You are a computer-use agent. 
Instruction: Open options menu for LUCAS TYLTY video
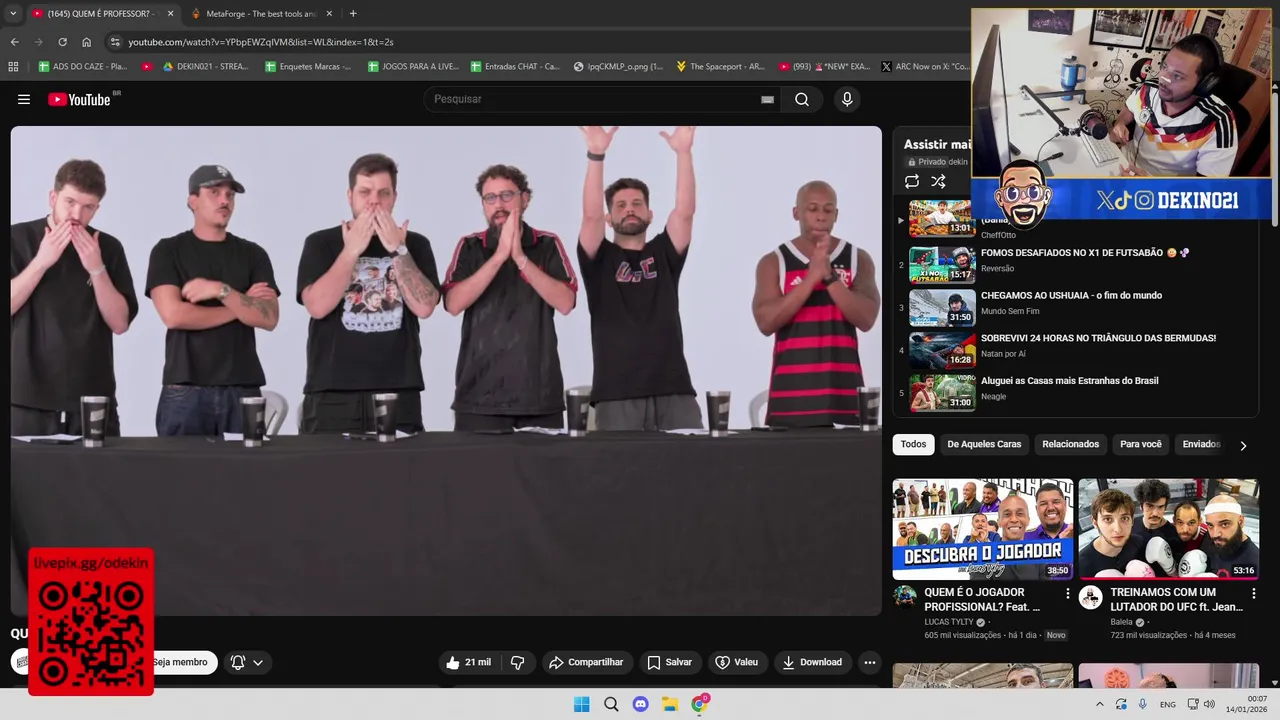[x=1068, y=594]
